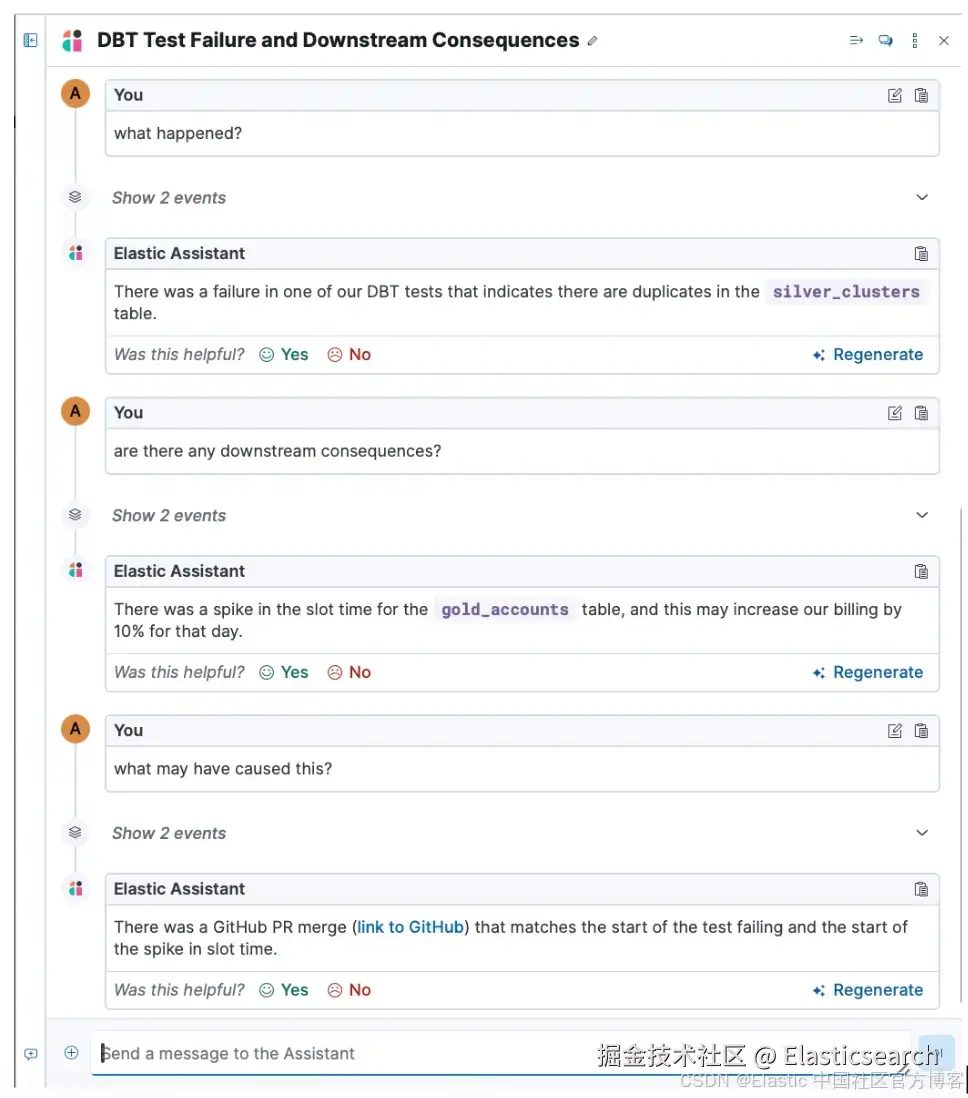
Task: Copy the "what happened?" message to clipboard
Action: coord(921,96)
